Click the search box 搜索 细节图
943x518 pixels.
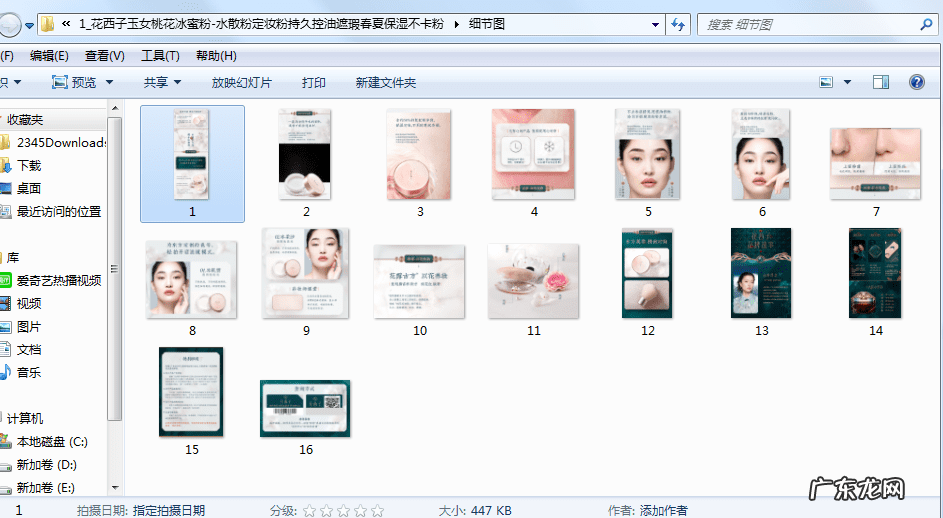pos(800,24)
